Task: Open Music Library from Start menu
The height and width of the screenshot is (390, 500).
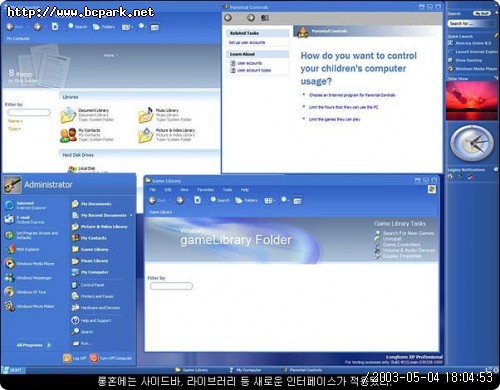Action: 90,261
